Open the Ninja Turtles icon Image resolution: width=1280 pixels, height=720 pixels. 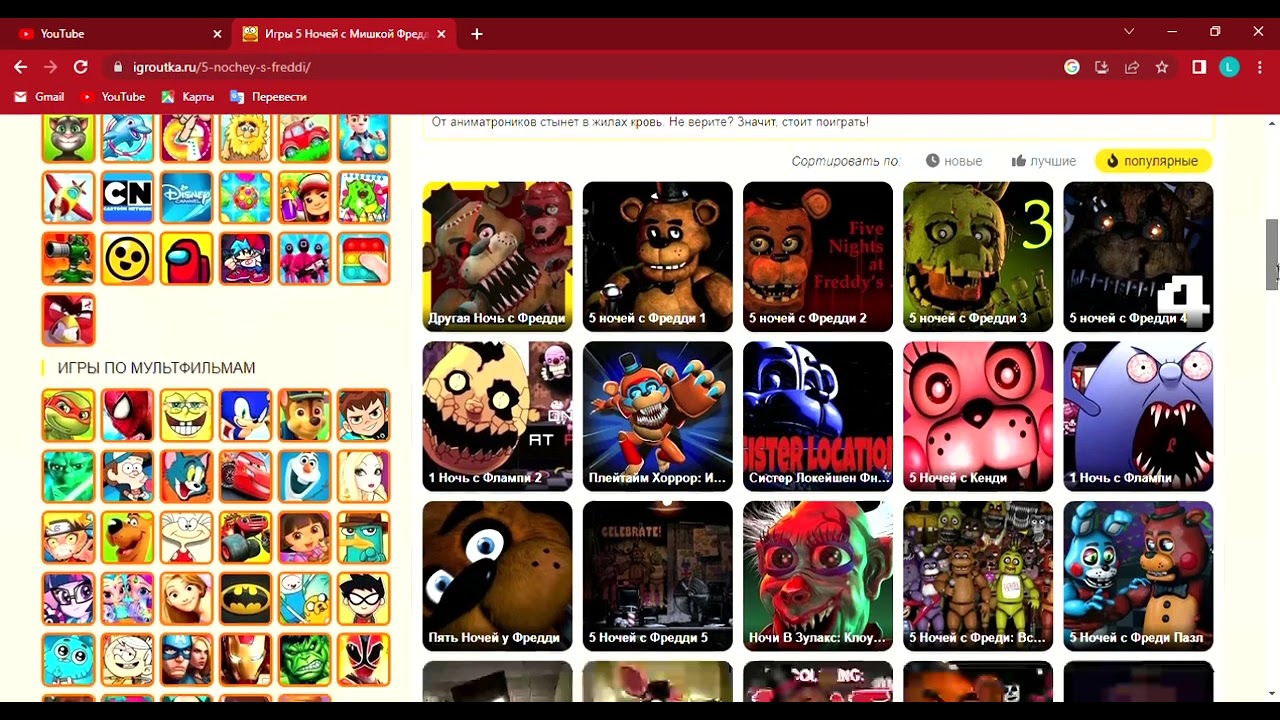coord(68,415)
